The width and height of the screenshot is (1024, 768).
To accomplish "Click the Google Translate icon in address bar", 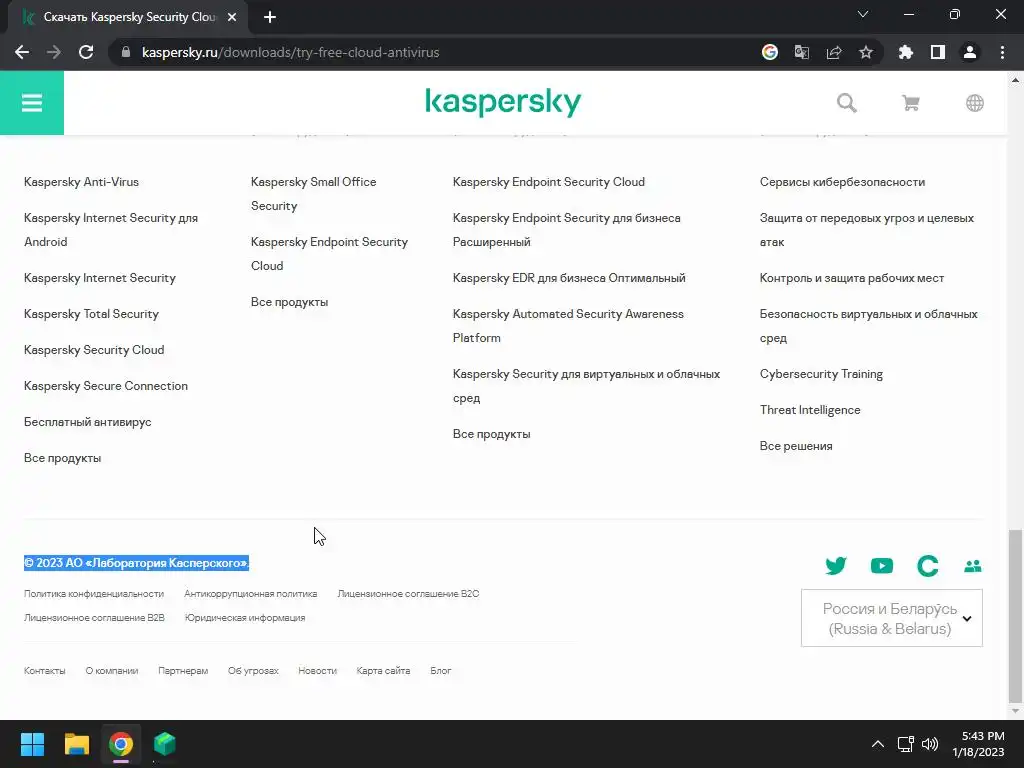I will [x=802, y=52].
